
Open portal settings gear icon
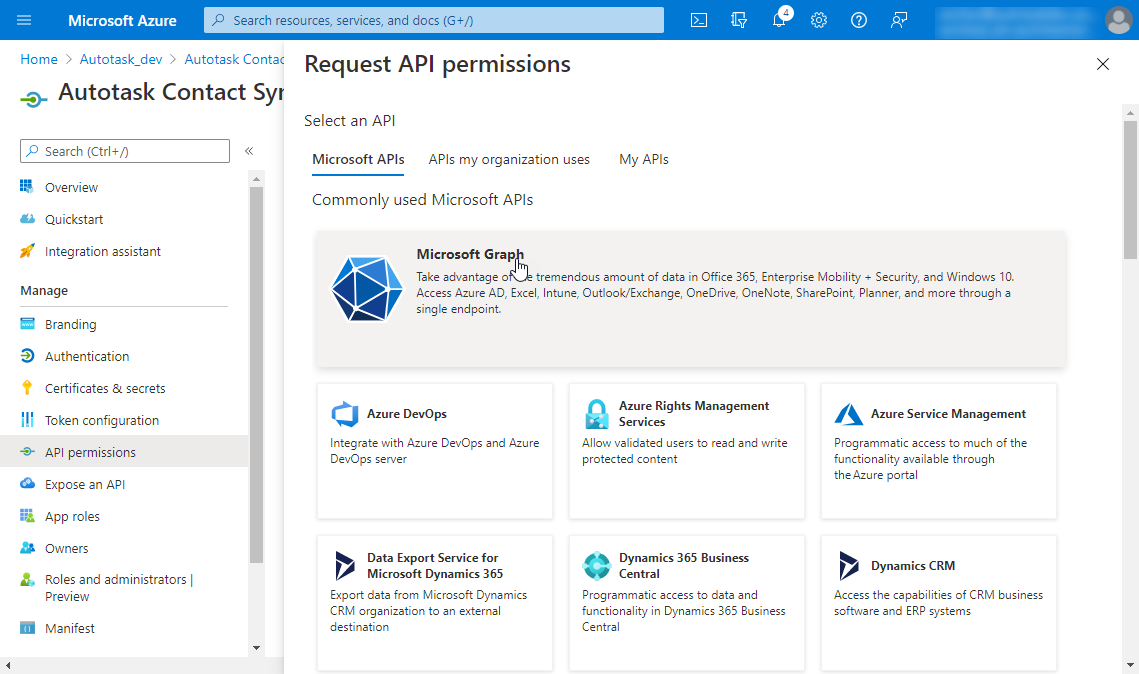[x=819, y=20]
